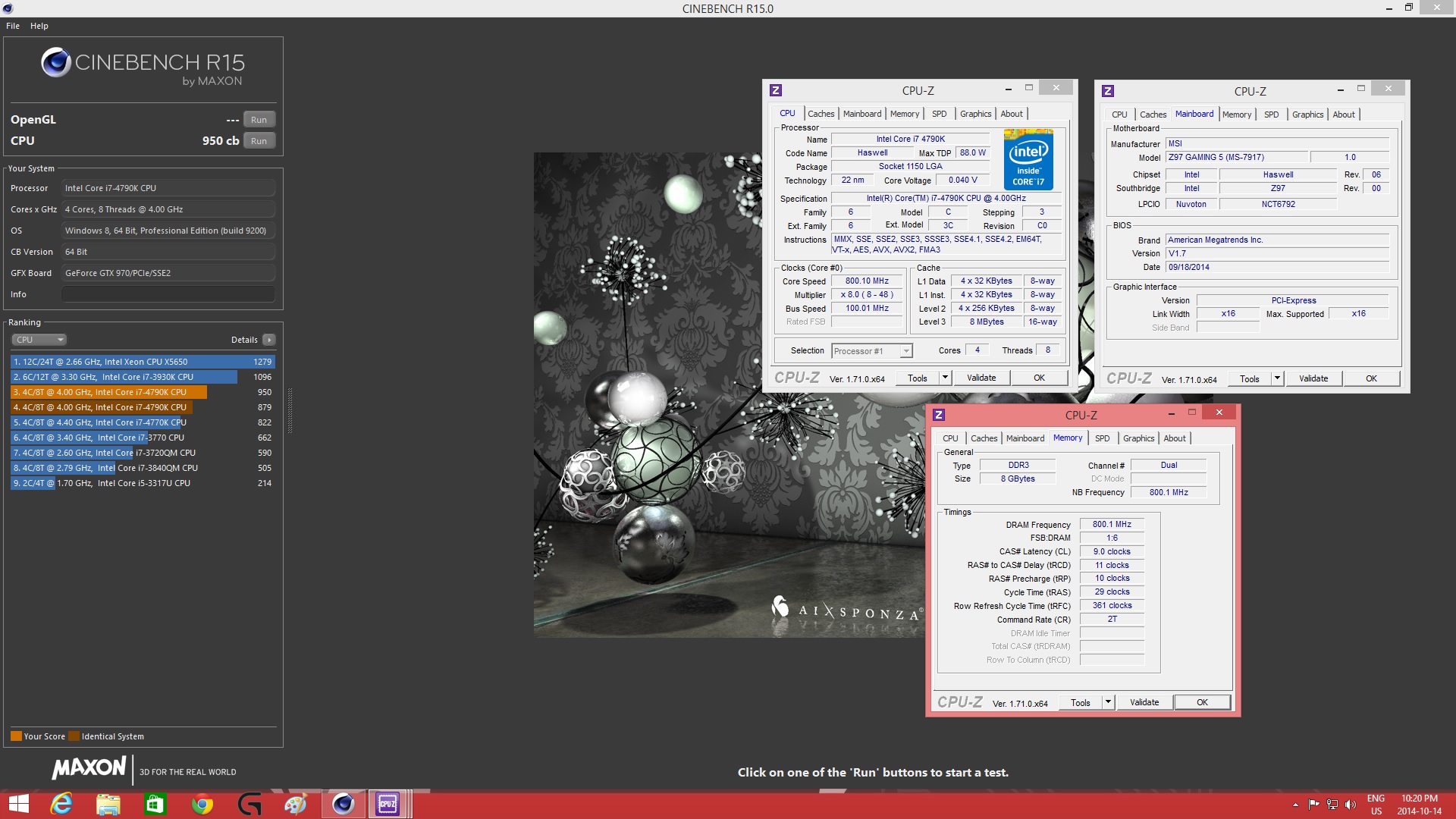Open Memory tab in Mainboard CPU-Z window
This screenshot has width=1456, height=819.
tap(1237, 115)
